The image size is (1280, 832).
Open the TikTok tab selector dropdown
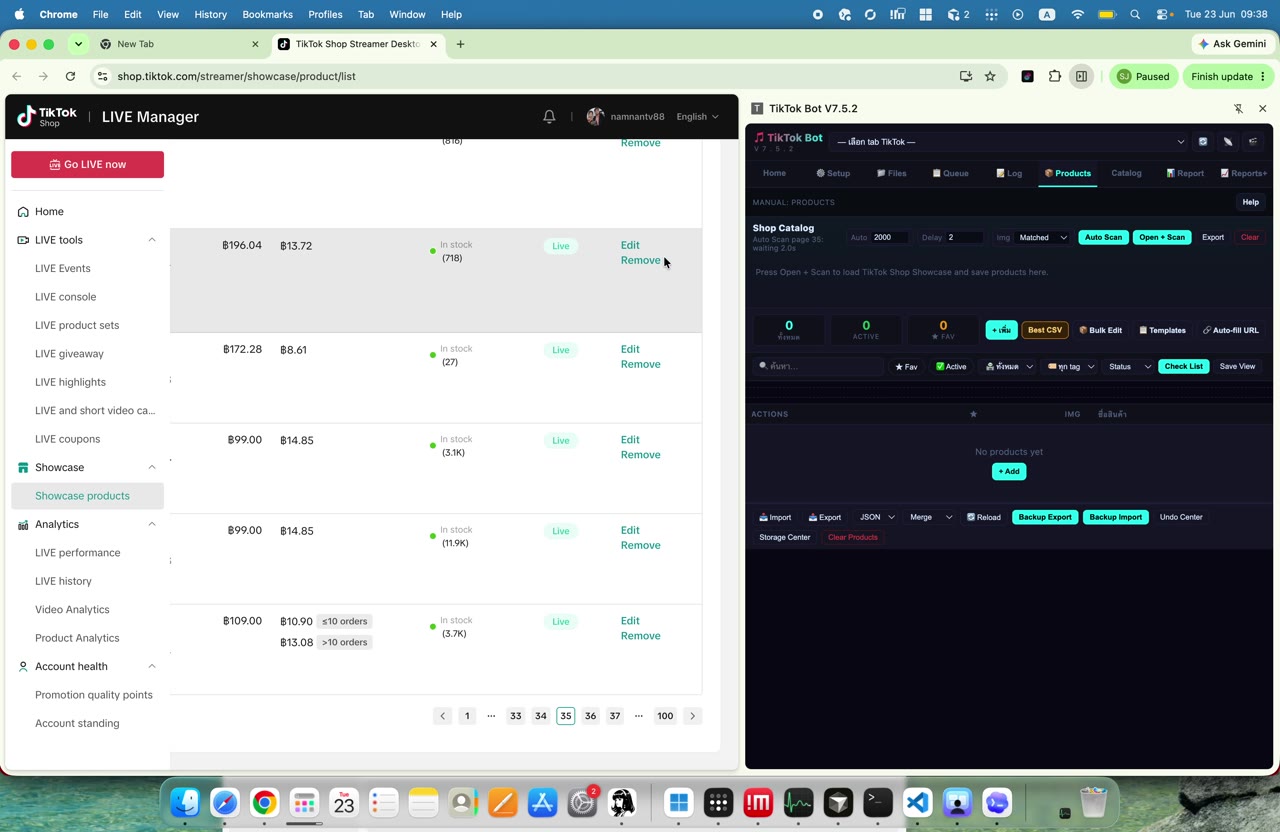click(1010, 142)
